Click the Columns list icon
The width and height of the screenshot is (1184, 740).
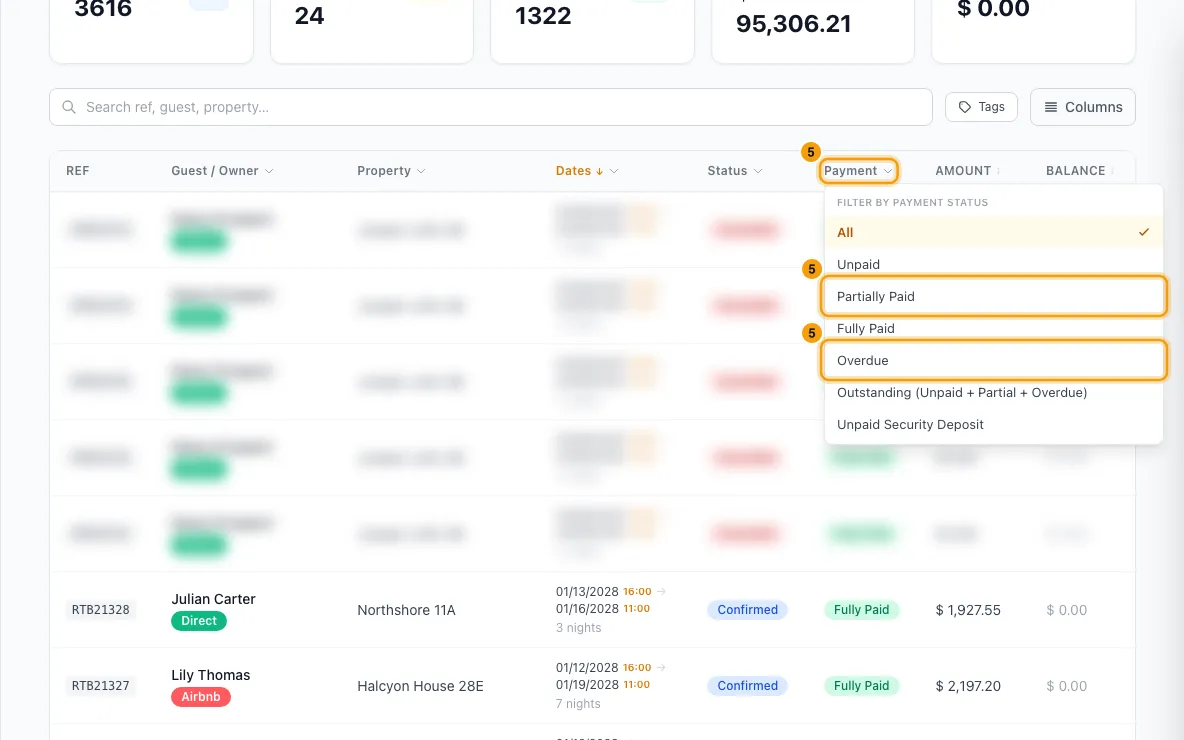click(x=1050, y=107)
